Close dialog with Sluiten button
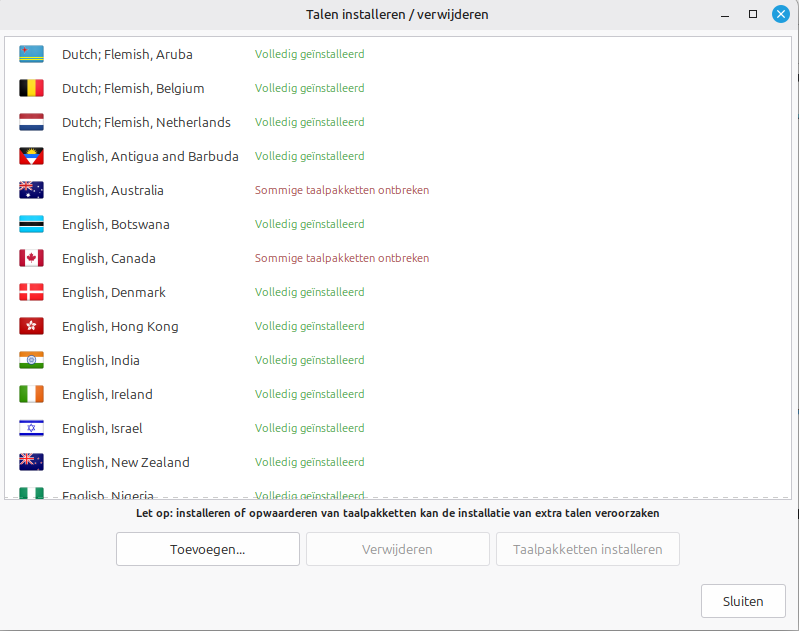 (x=743, y=601)
